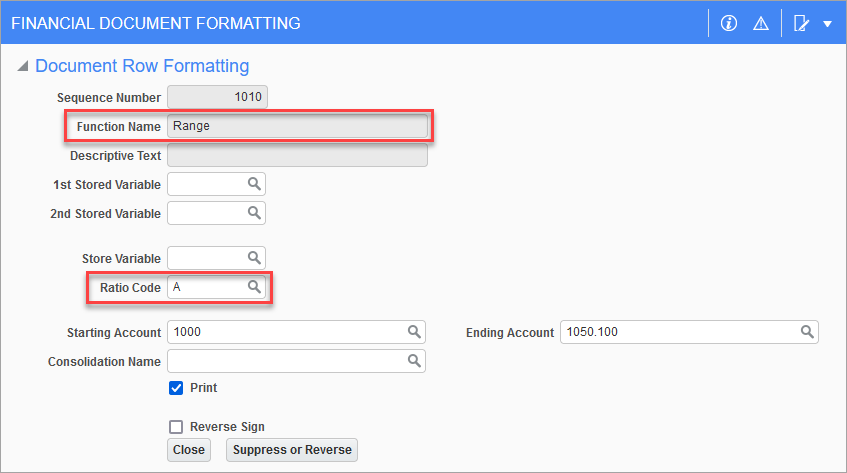
Task: Click the Function Name field
Action: click(297, 127)
